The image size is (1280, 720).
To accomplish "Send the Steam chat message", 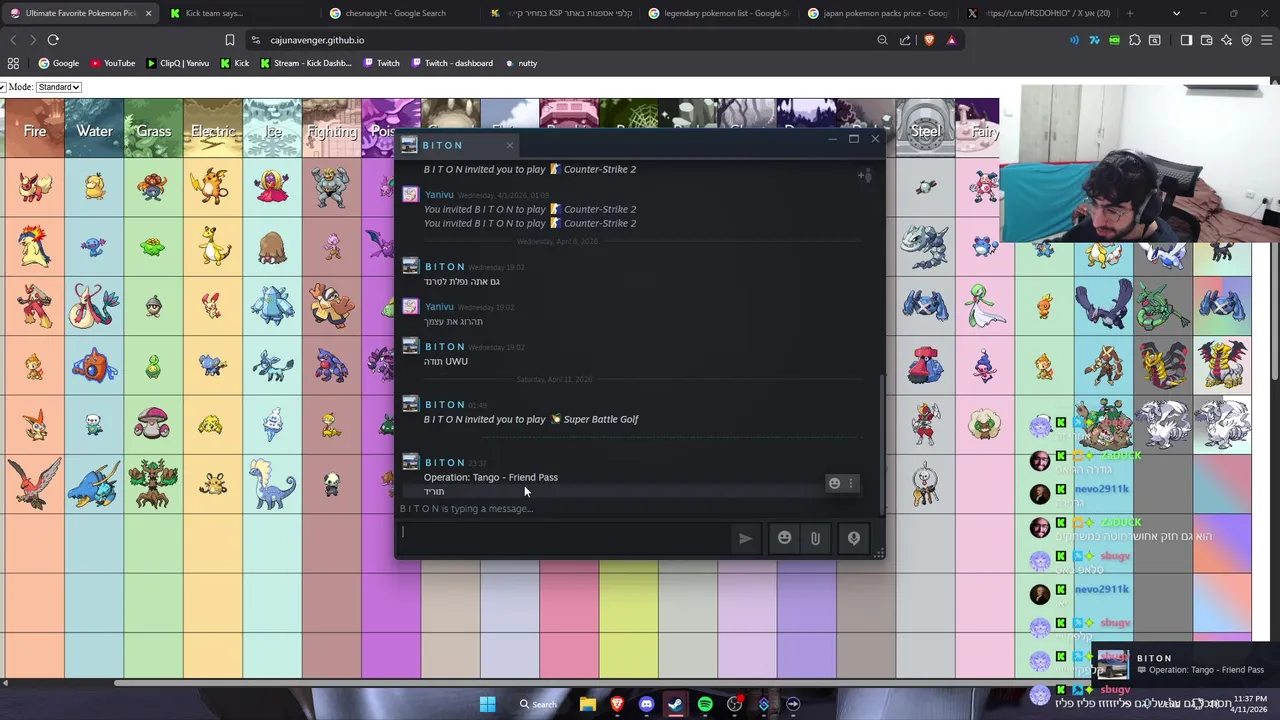I will click(745, 538).
